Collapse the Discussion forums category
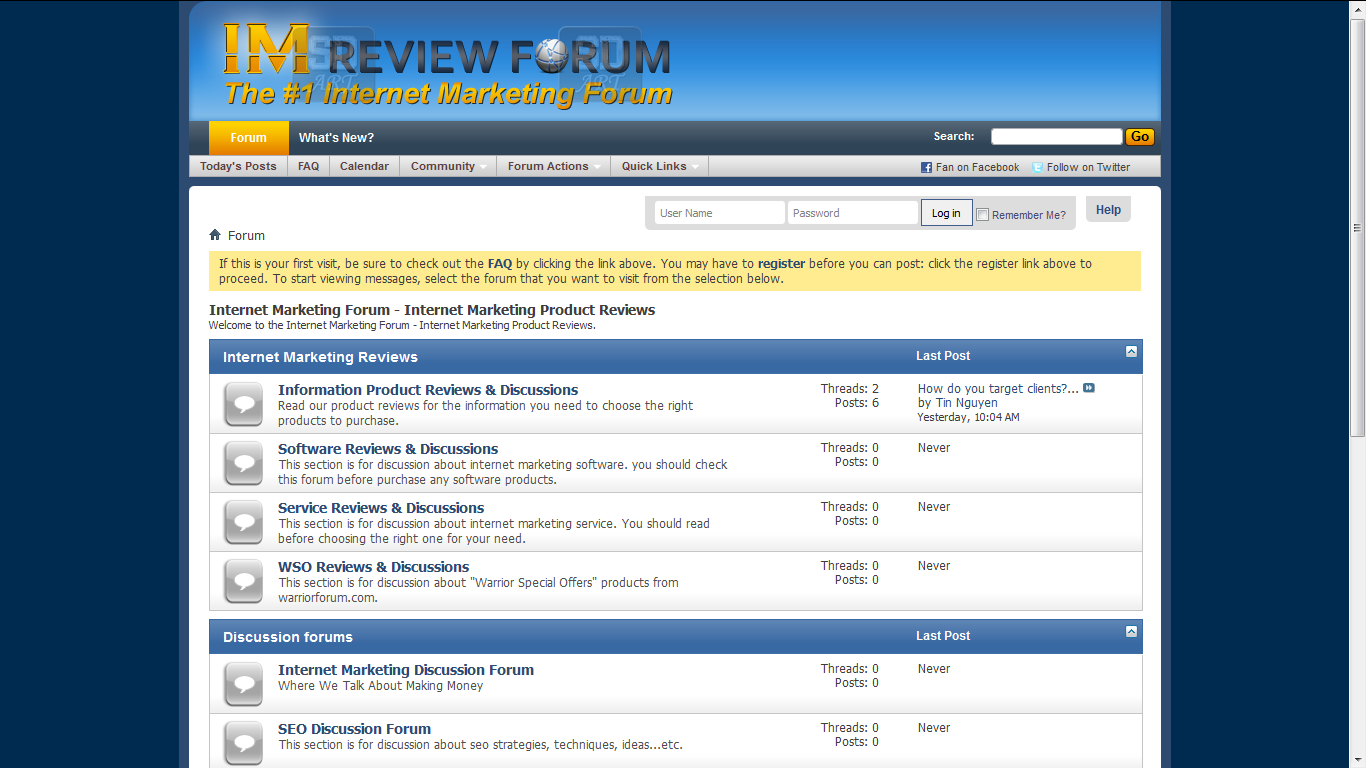 click(x=1131, y=631)
